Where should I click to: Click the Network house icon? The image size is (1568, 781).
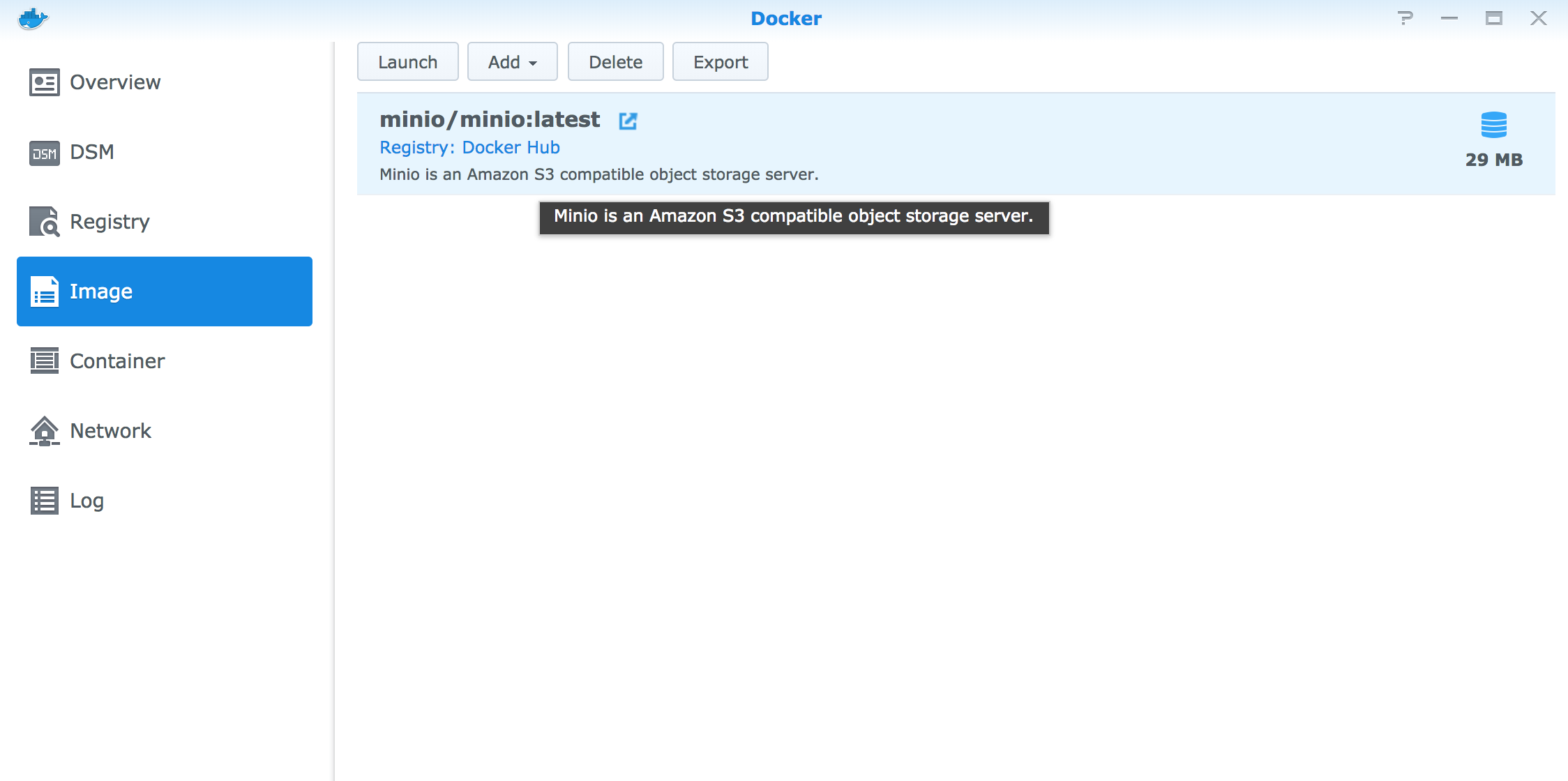pos(44,431)
